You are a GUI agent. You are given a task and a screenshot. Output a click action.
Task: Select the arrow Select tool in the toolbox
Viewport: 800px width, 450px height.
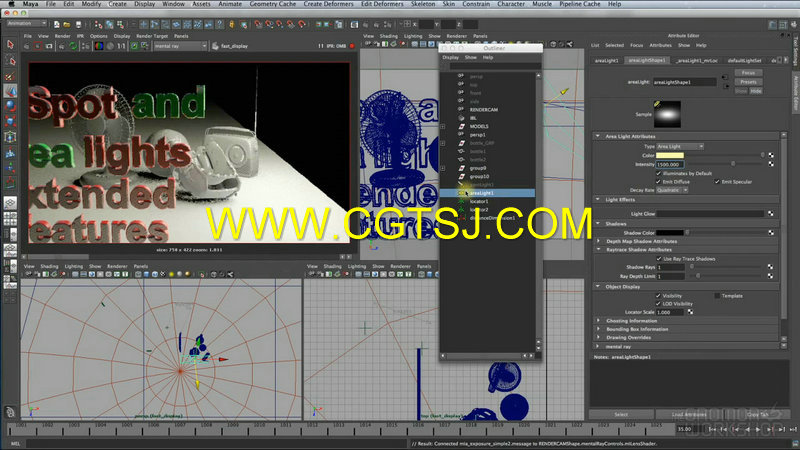pos(10,45)
